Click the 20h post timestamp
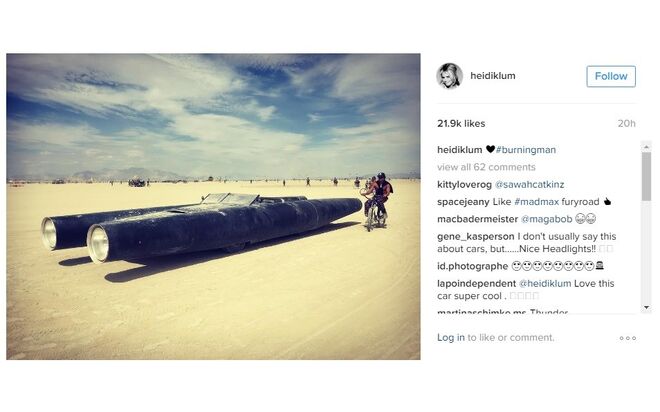660x412 pixels. (x=626, y=124)
